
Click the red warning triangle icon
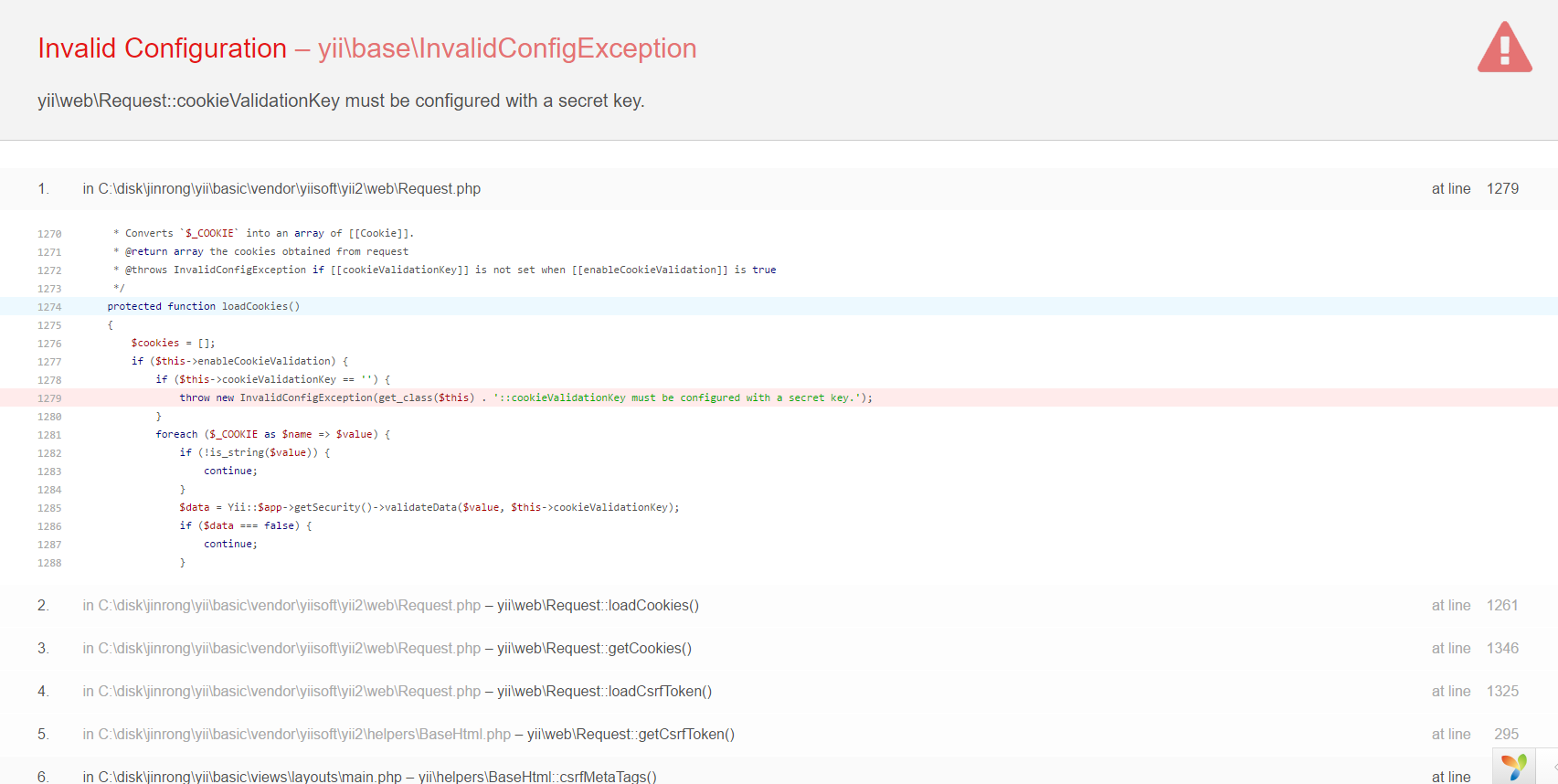1504,47
